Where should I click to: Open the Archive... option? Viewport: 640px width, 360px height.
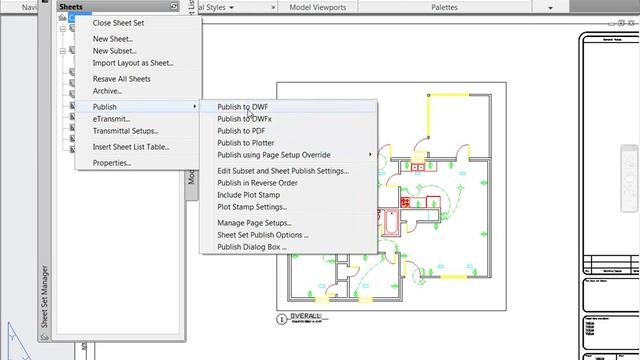click(x=107, y=91)
